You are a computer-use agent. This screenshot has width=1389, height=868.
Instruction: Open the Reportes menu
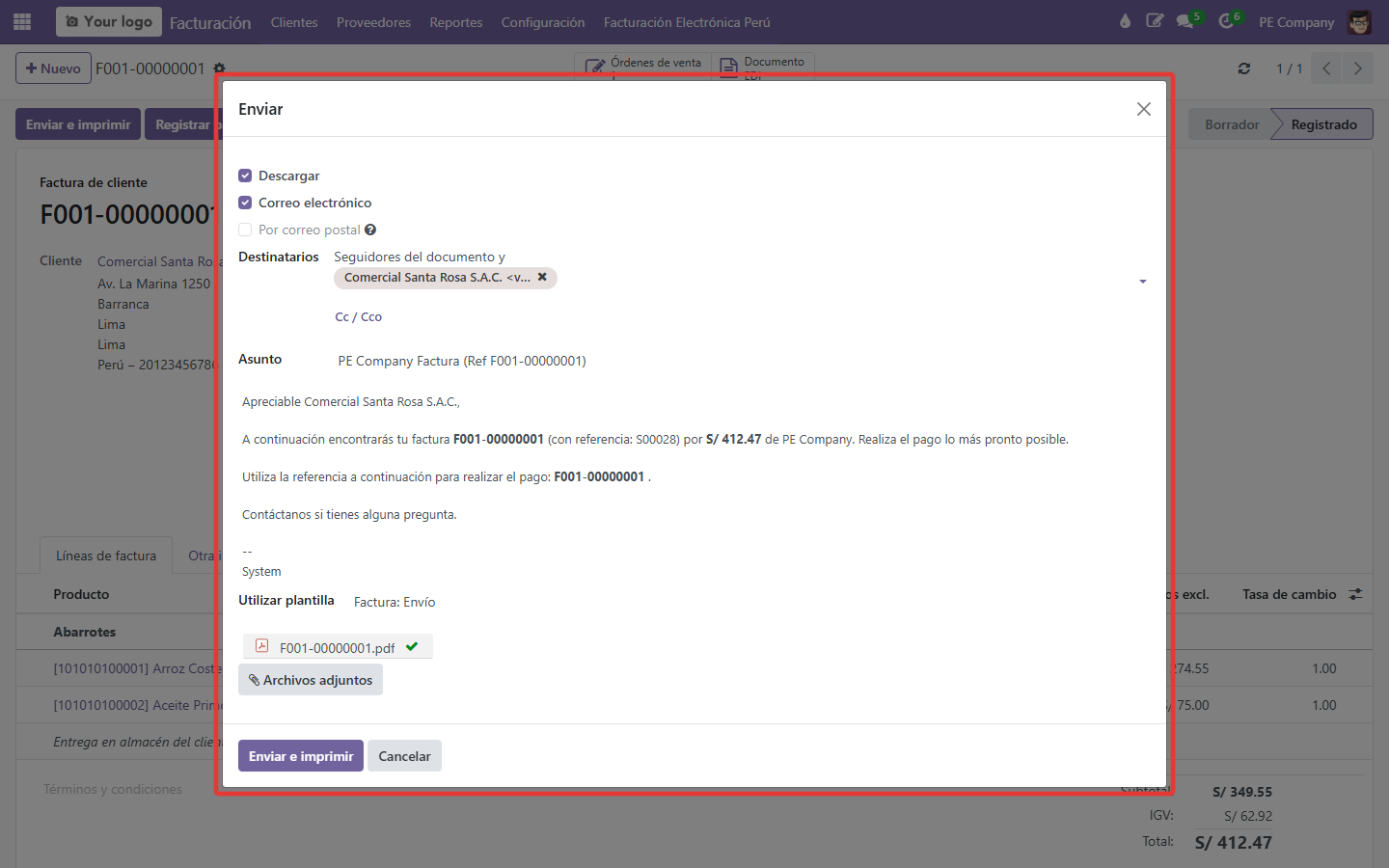point(456,22)
